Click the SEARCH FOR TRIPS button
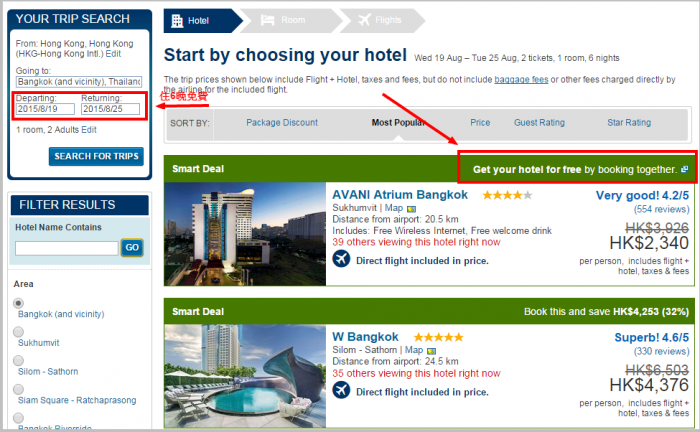700x432 pixels. point(96,156)
